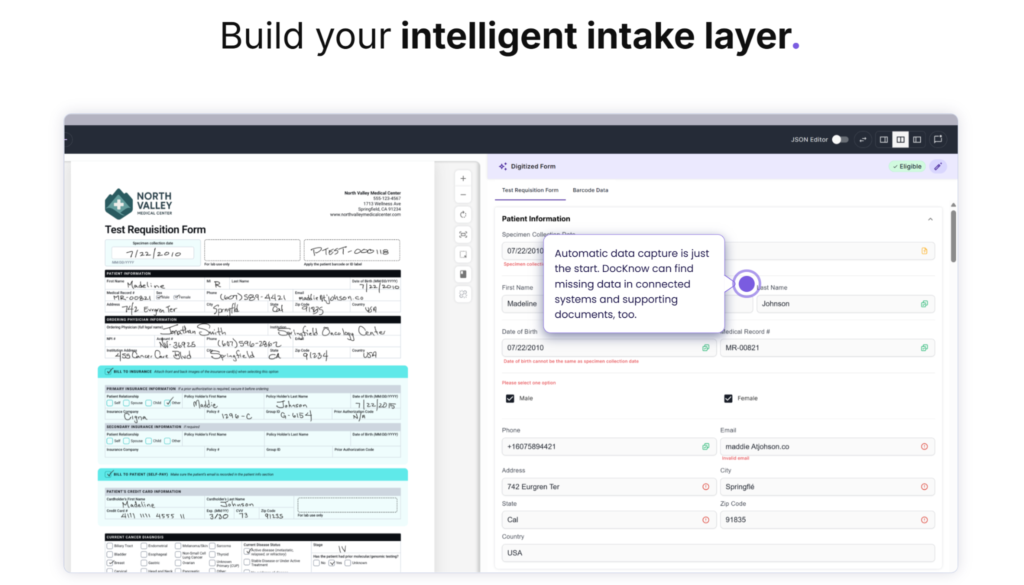Screen dimensions: 1024x585
Task: Rotate the document with the rotate icon
Action: point(463,215)
